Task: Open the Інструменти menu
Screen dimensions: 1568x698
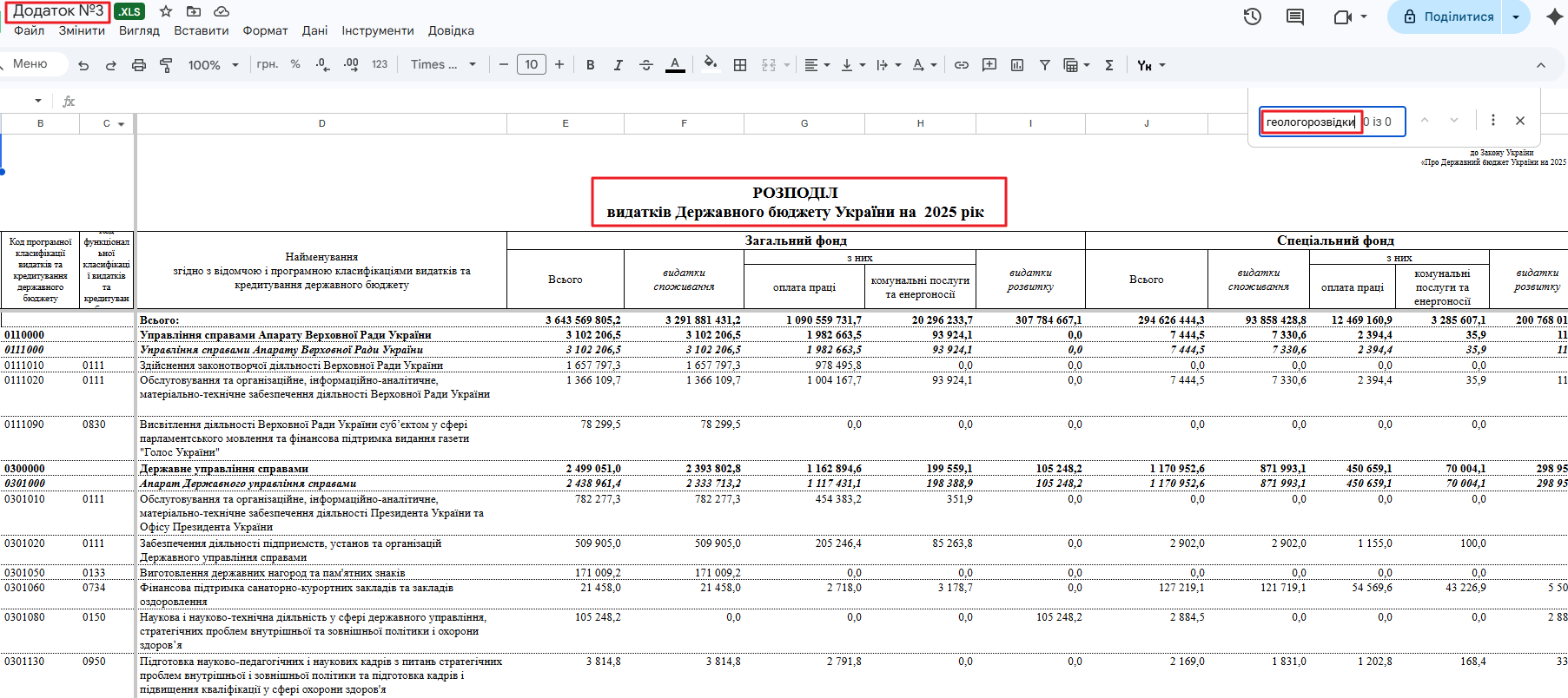Action: tap(378, 30)
